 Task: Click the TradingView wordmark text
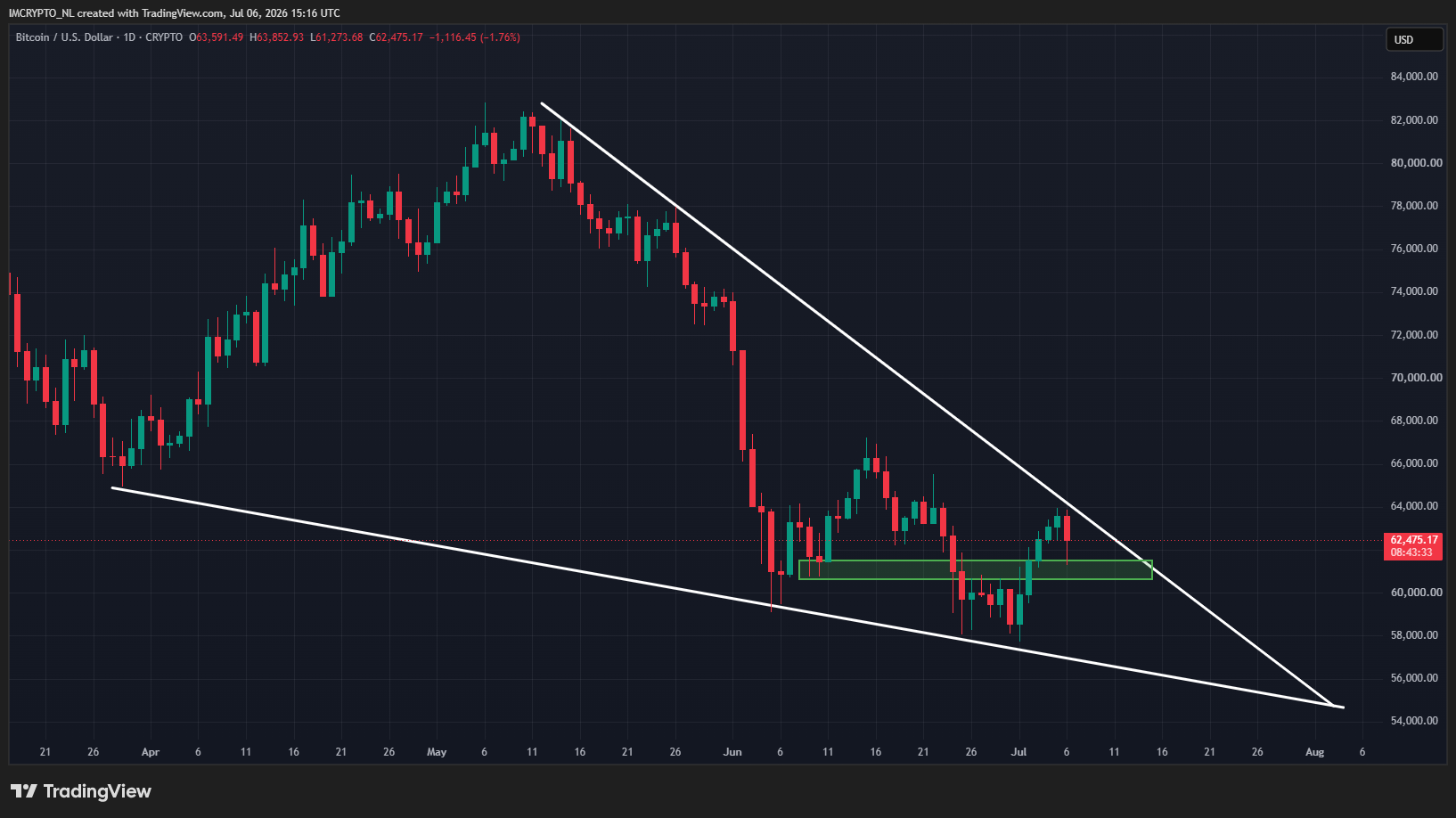click(97, 791)
